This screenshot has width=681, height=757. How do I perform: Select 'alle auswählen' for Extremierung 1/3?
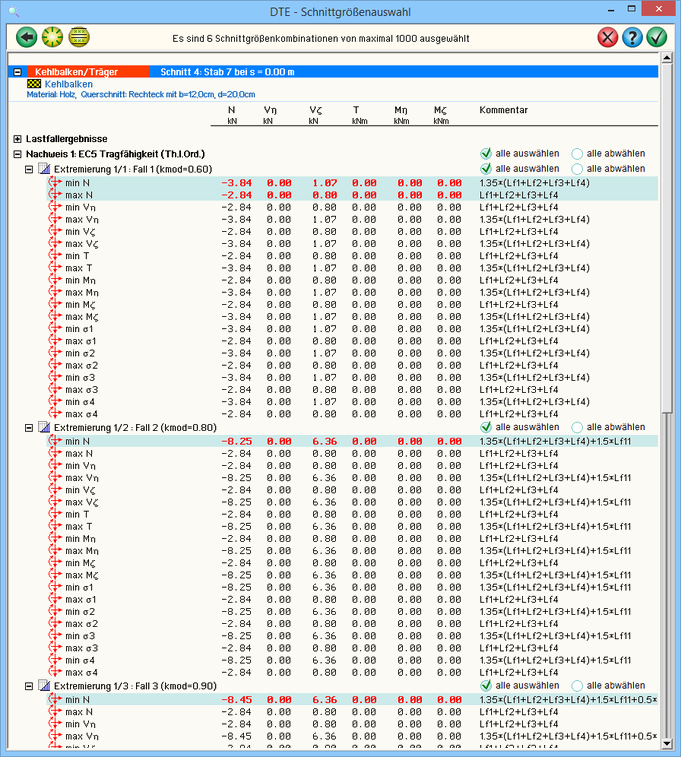coord(486,685)
